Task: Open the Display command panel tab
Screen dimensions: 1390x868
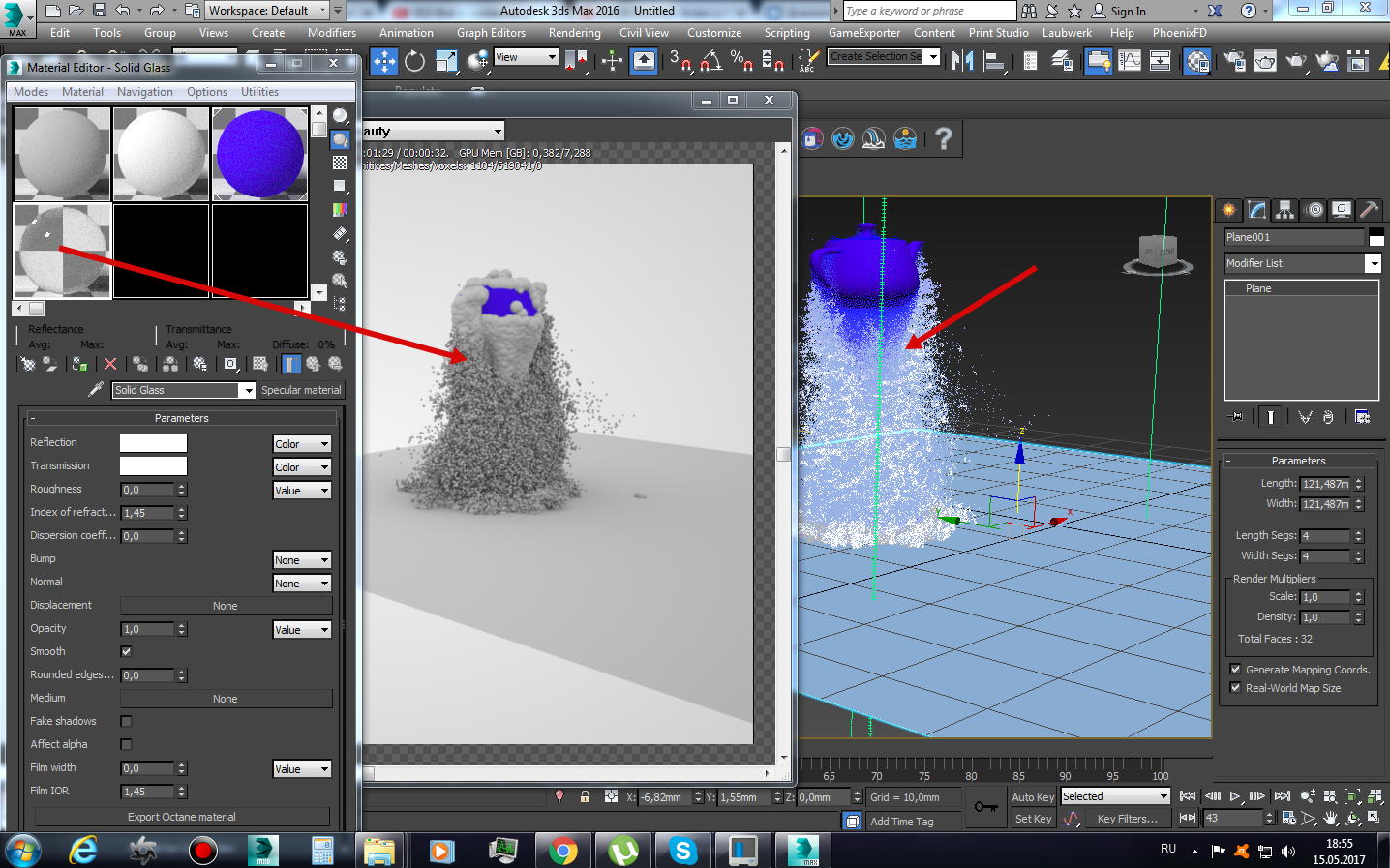Action: click(x=1342, y=209)
